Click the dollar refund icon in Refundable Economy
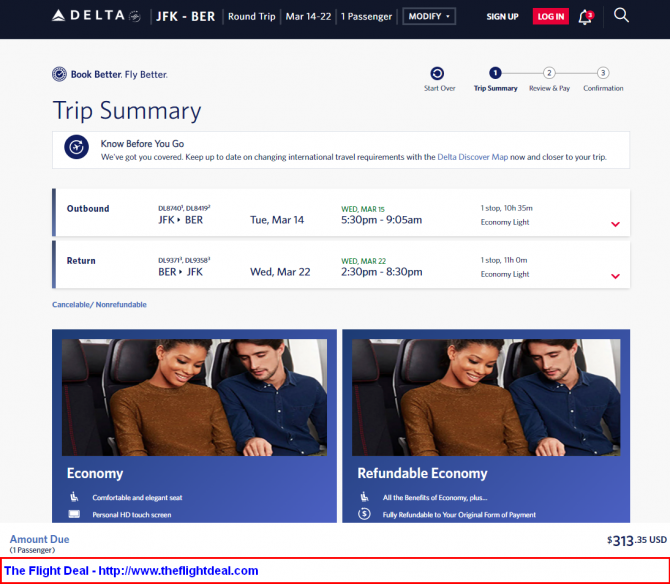Viewport: 670px width, 584px height. pos(364,514)
